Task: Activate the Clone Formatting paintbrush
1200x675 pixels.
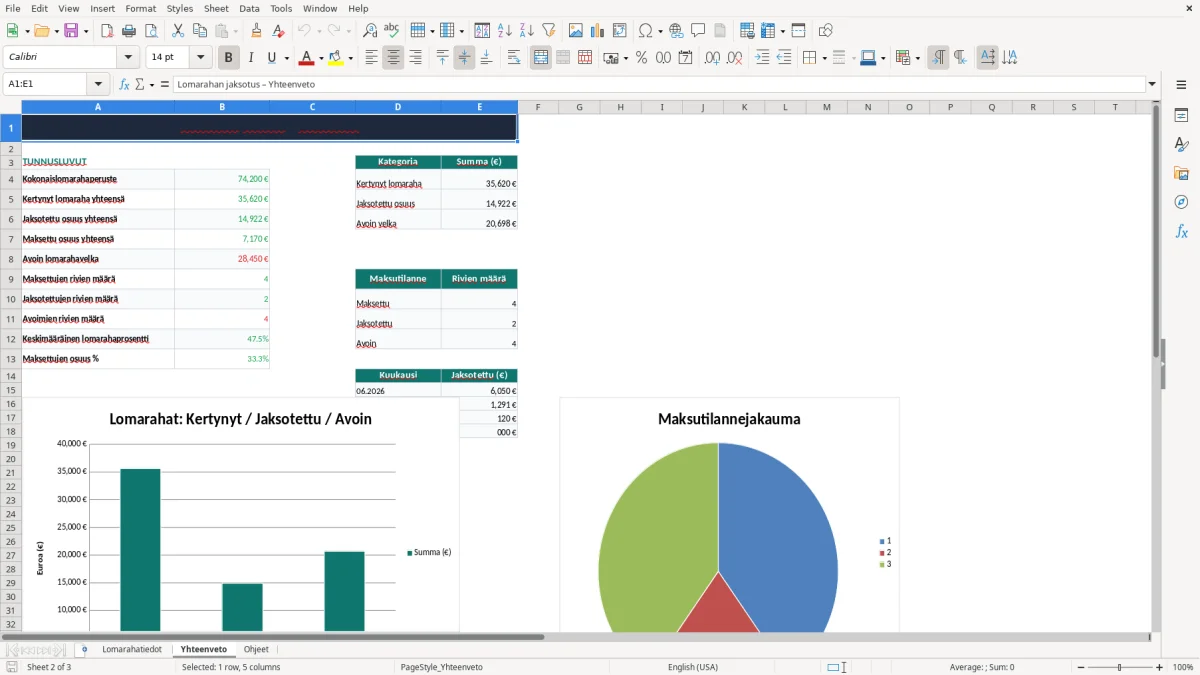Action: 257,31
